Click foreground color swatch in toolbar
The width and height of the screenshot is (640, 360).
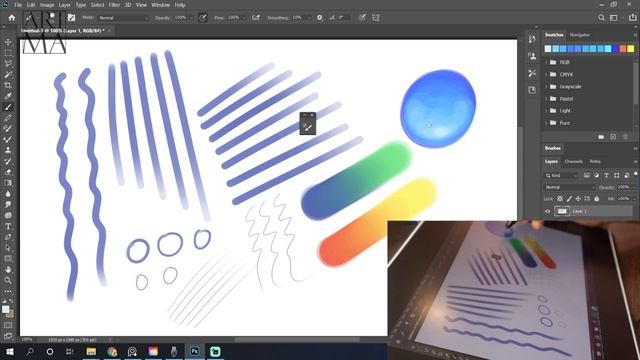(5, 309)
